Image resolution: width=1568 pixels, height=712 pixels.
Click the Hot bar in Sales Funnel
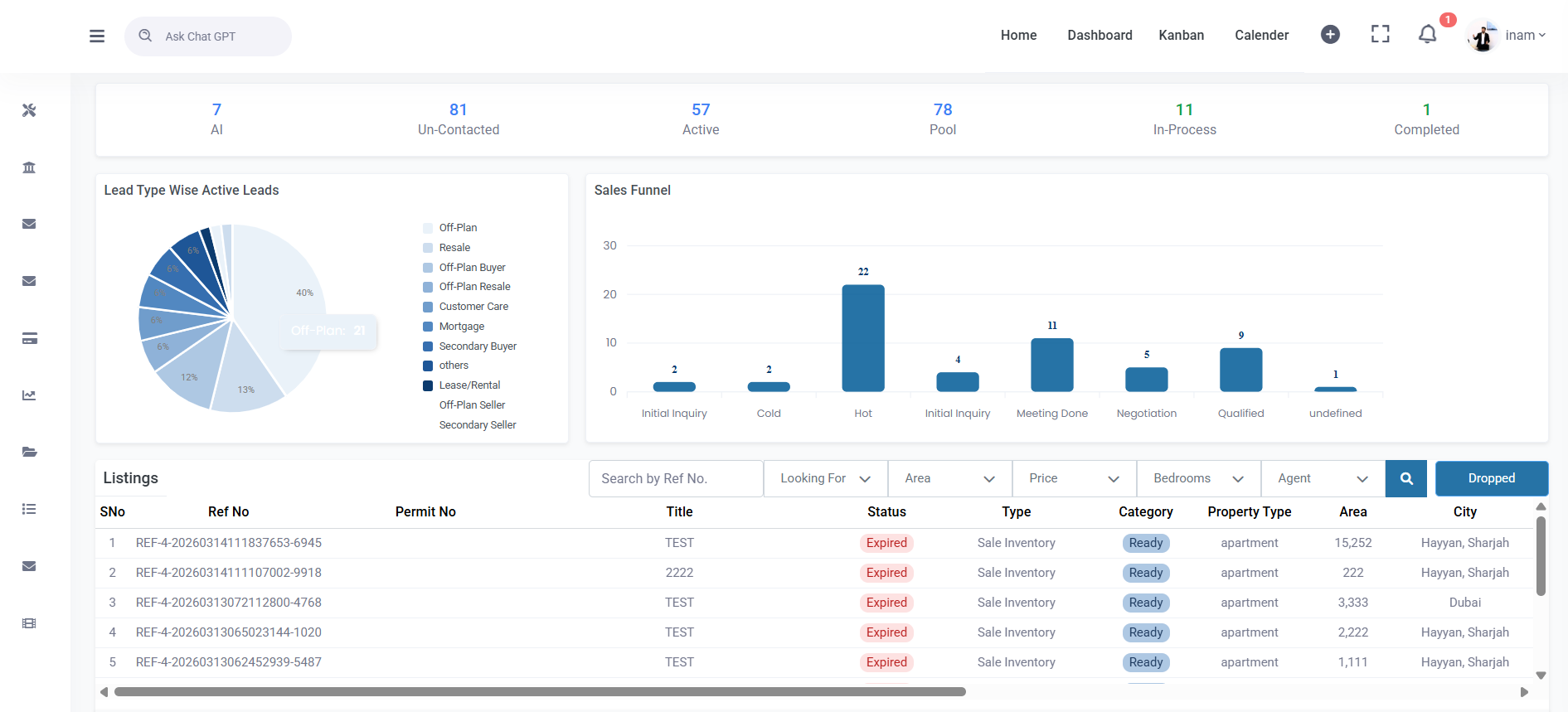[863, 338]
